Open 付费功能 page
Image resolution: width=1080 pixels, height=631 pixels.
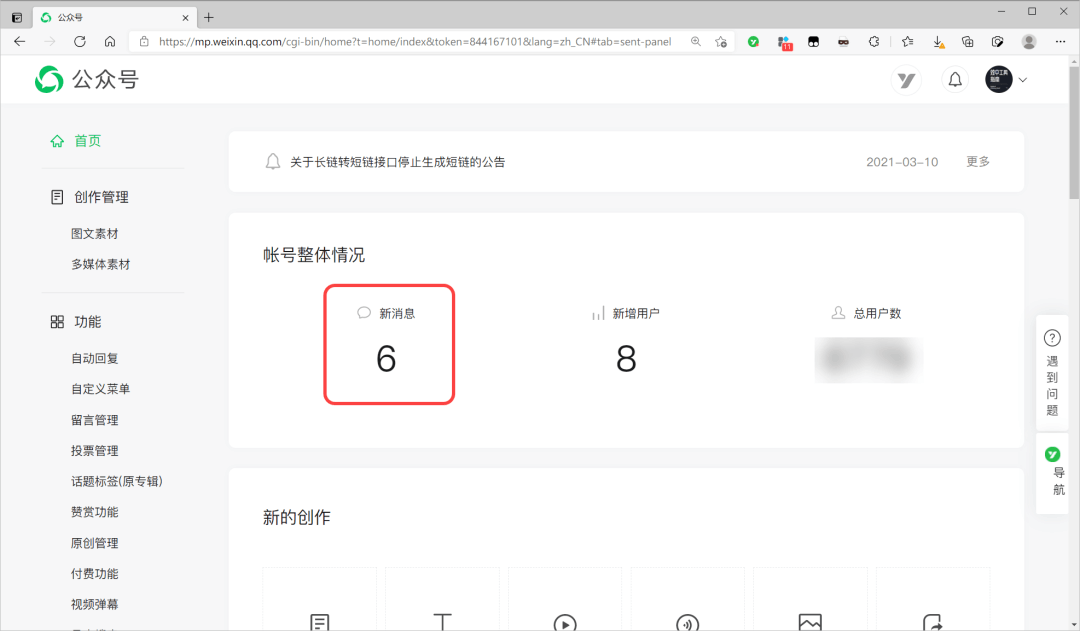[x=94, y=574]
